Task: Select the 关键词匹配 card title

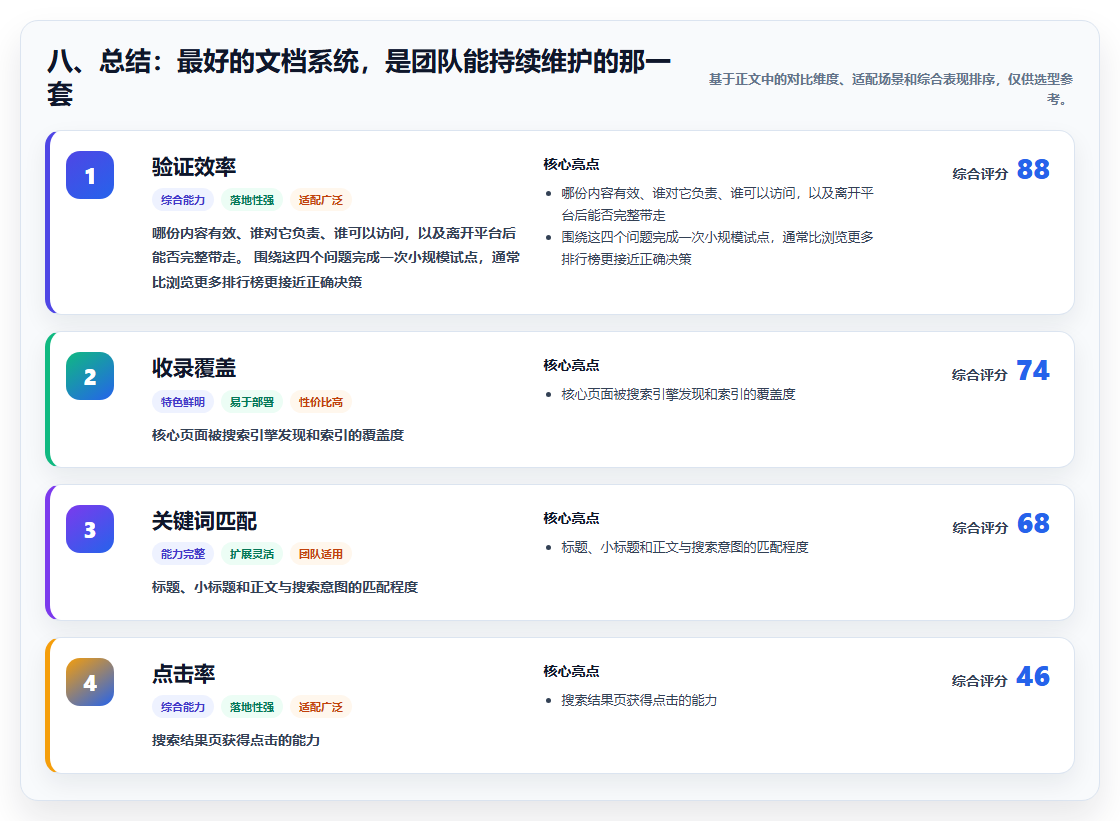Action: click(204, 521)
